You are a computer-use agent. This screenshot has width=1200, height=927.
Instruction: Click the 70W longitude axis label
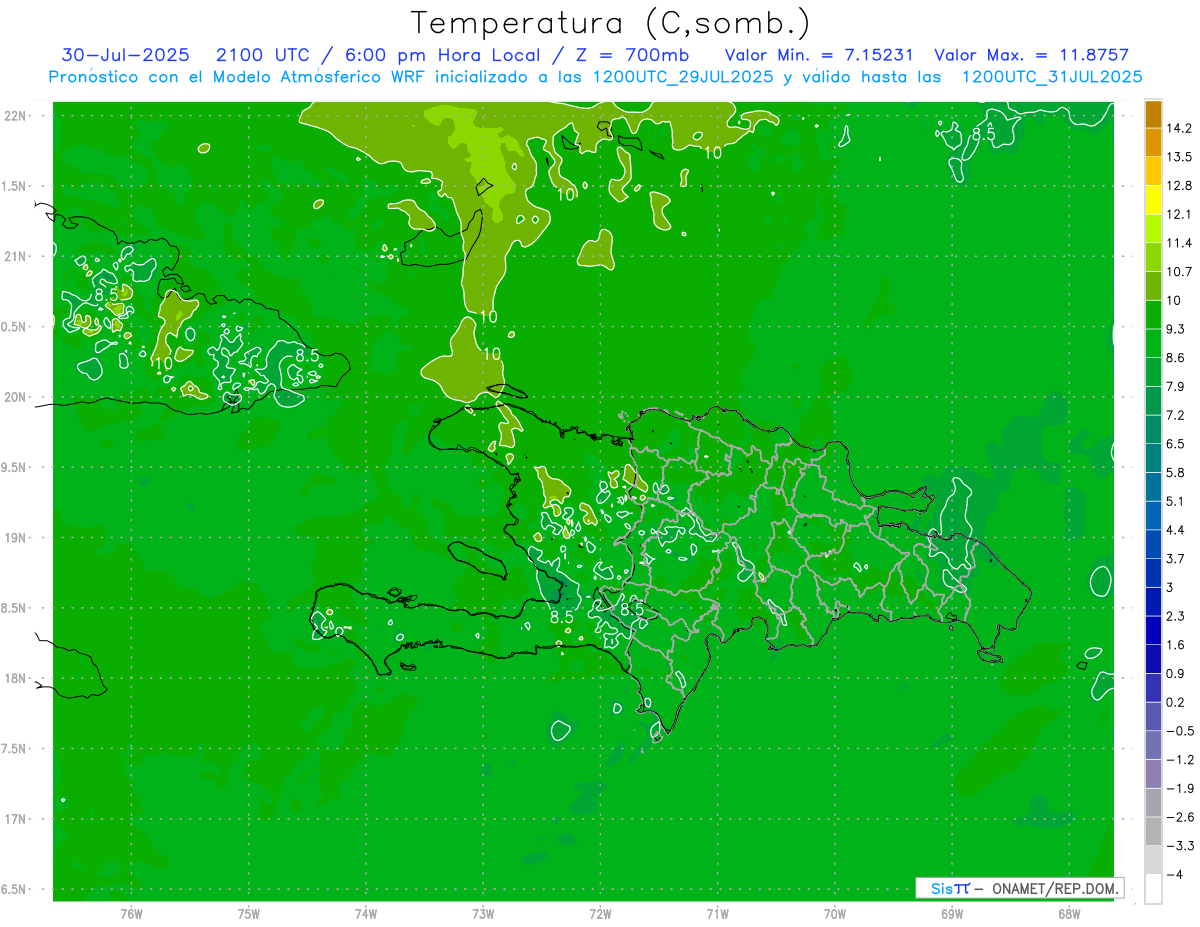coord(835,914)
